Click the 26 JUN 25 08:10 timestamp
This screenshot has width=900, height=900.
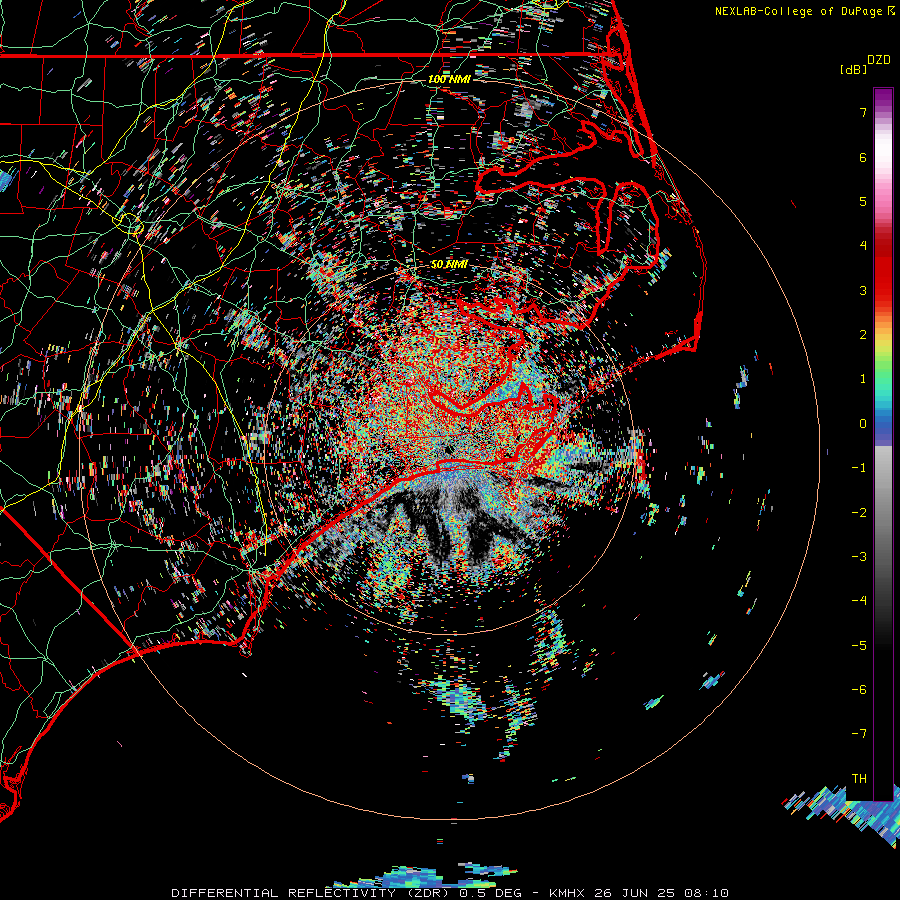tap(660, 893)
